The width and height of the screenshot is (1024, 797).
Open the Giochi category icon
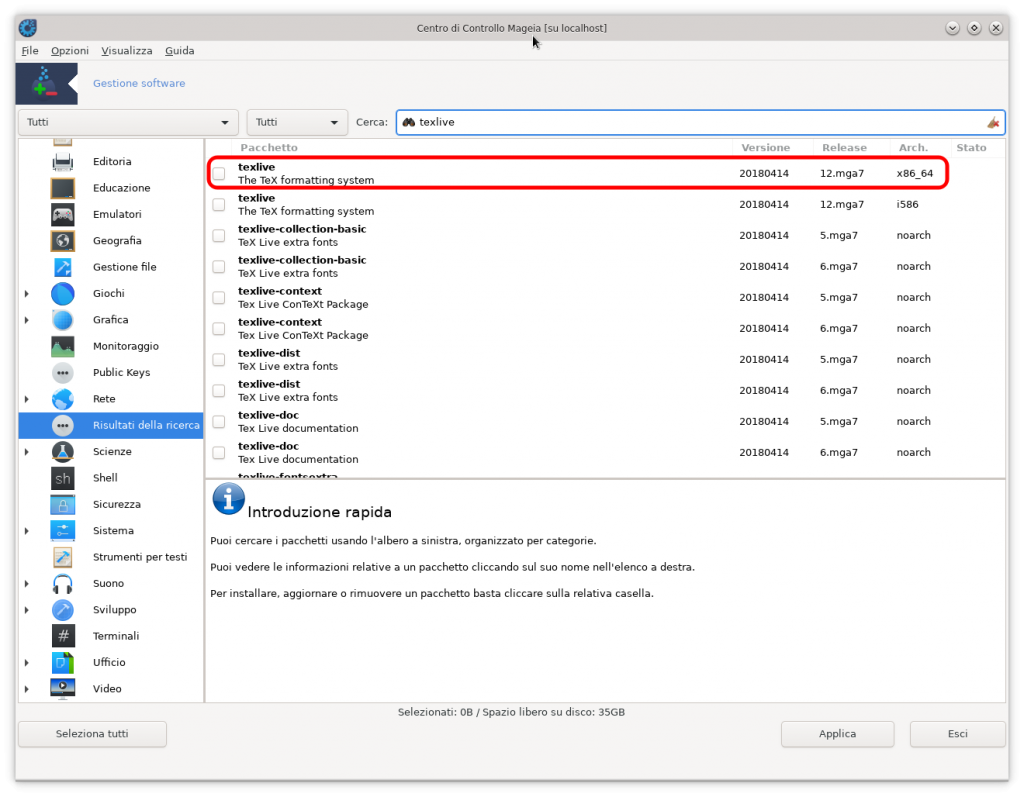tap(62, 293)
